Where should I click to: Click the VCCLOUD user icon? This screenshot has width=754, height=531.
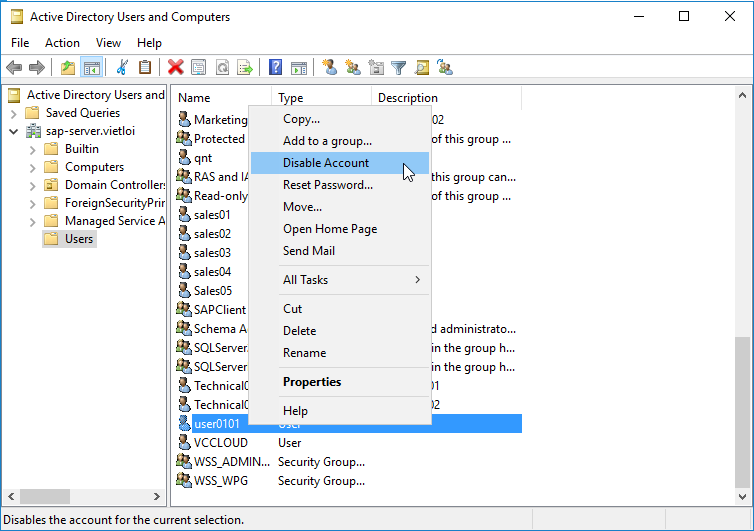click(x=184, y=442)
